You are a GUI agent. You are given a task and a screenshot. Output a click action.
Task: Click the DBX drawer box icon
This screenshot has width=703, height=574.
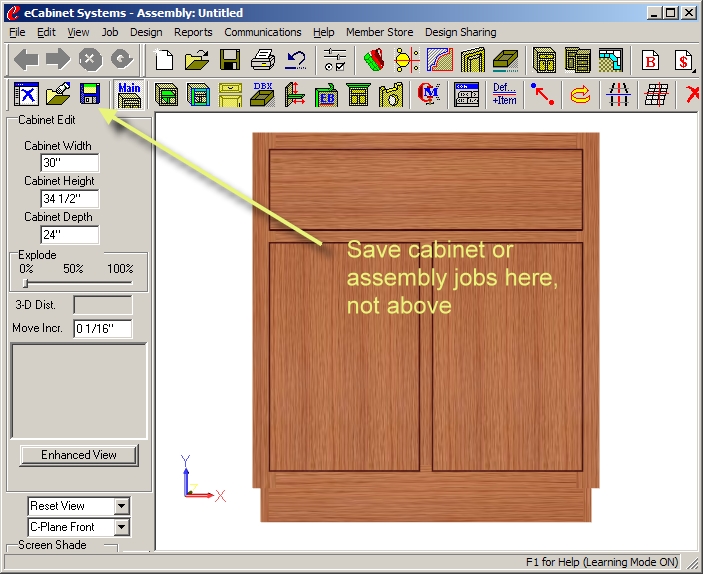262,94
